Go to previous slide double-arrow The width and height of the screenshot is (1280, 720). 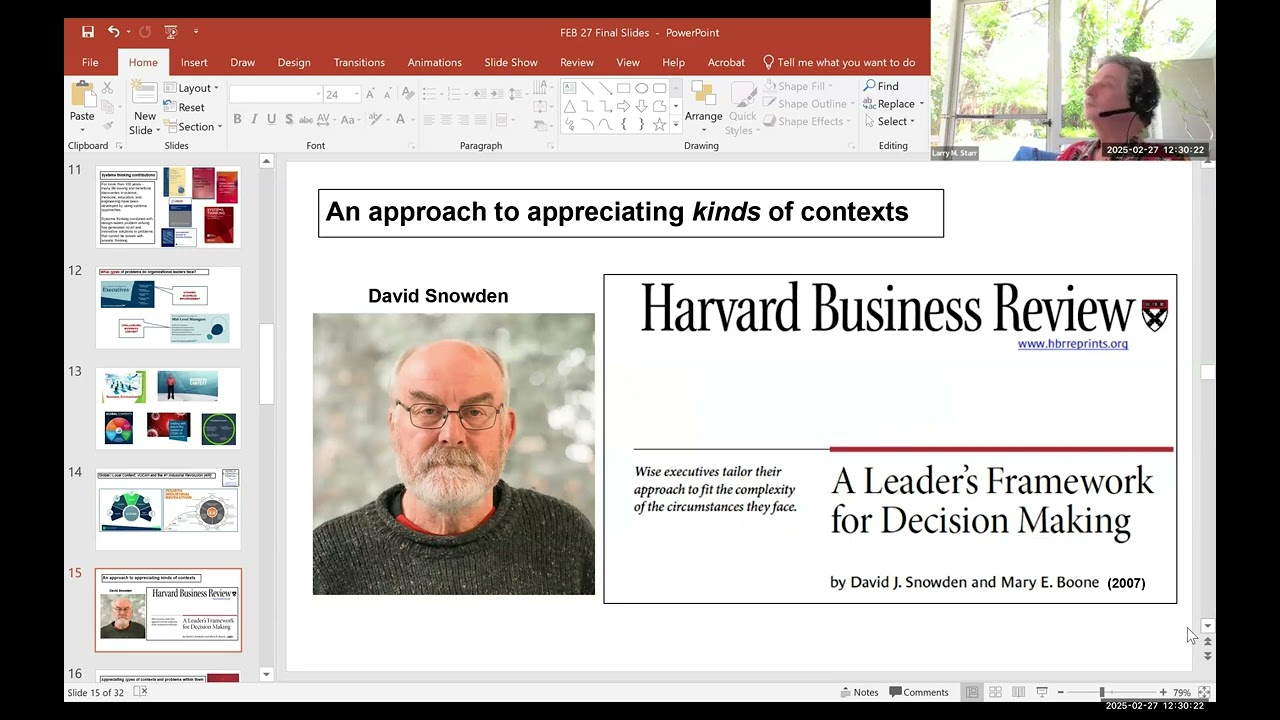(x=1207, y=641)
